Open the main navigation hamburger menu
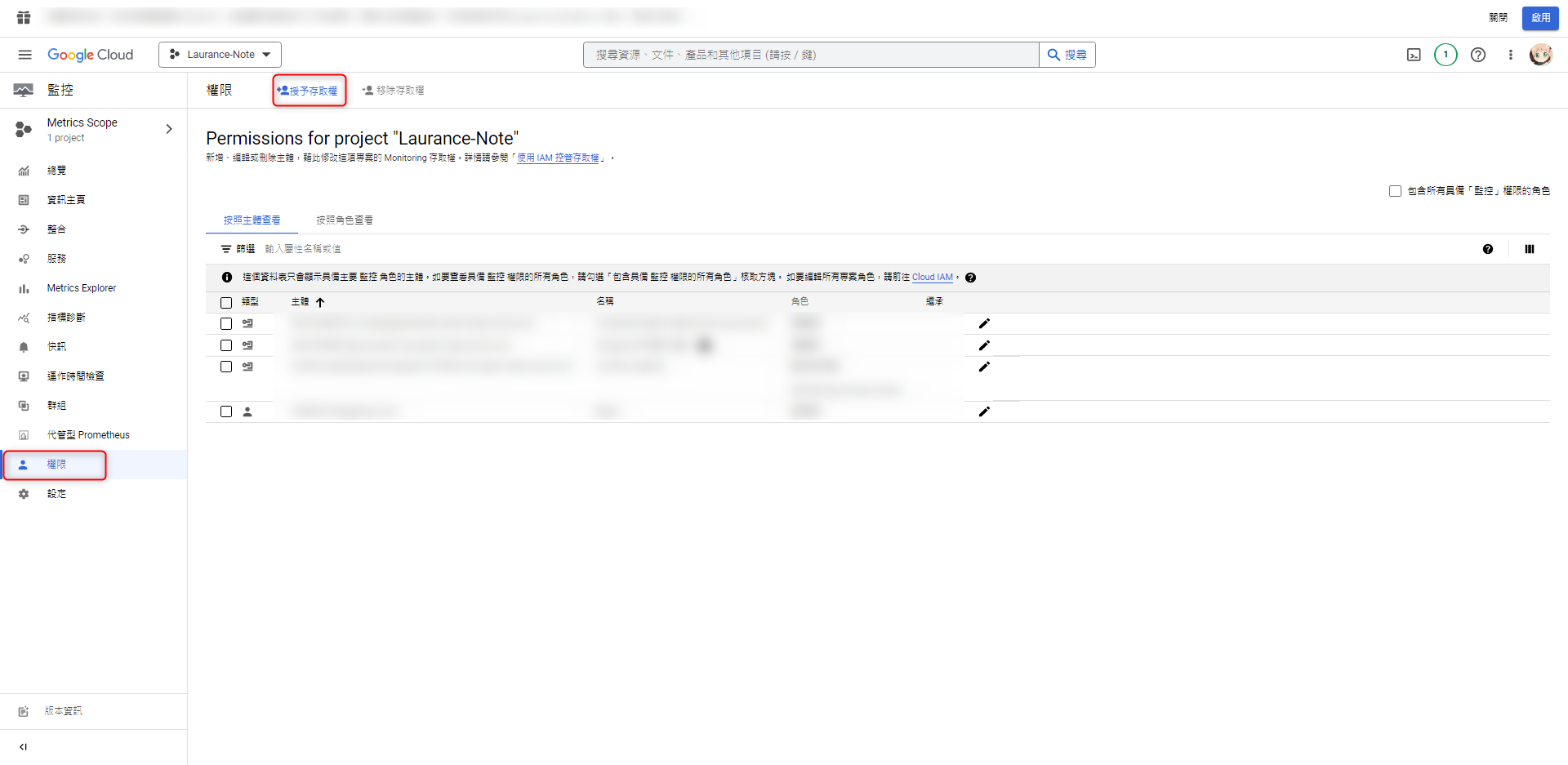The image size is (1568, 765). tap(24, 55)
